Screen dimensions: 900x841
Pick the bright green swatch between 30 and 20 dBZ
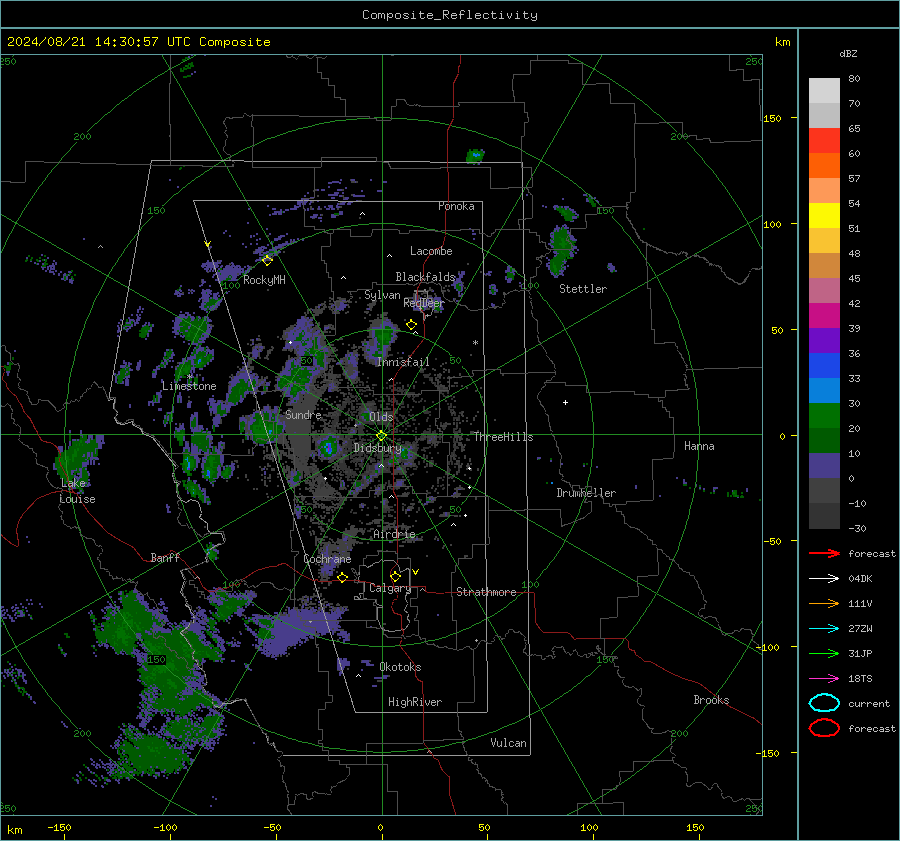coord(824,416)
